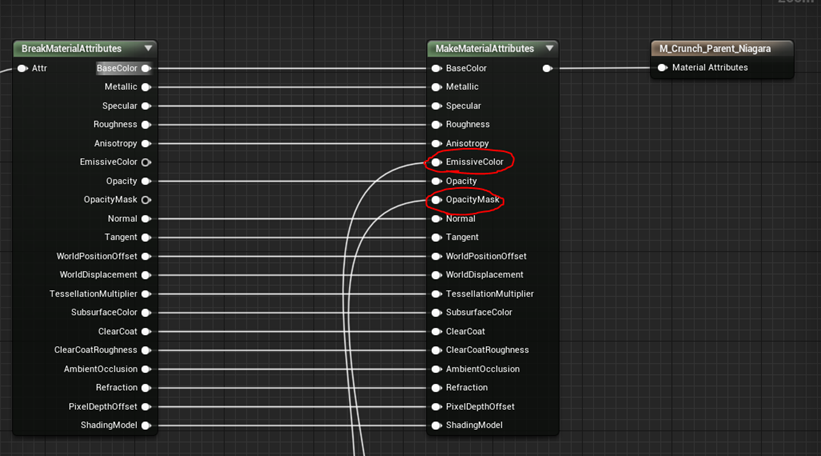
Task: Collapse the BreakMaterialAttributes node arrow
Action: 148,48
